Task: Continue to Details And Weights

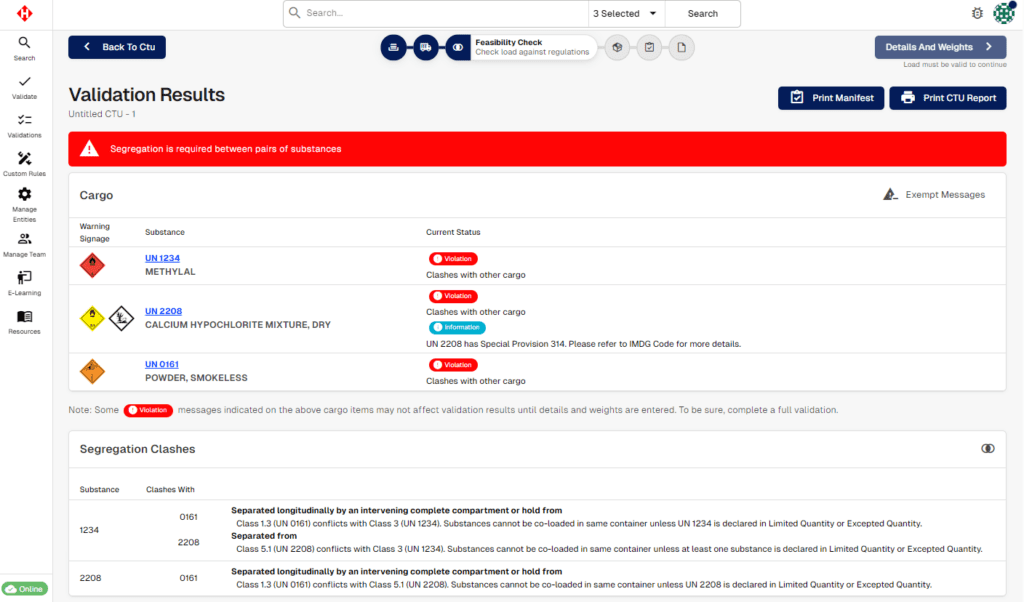Action: coord(939,47)
